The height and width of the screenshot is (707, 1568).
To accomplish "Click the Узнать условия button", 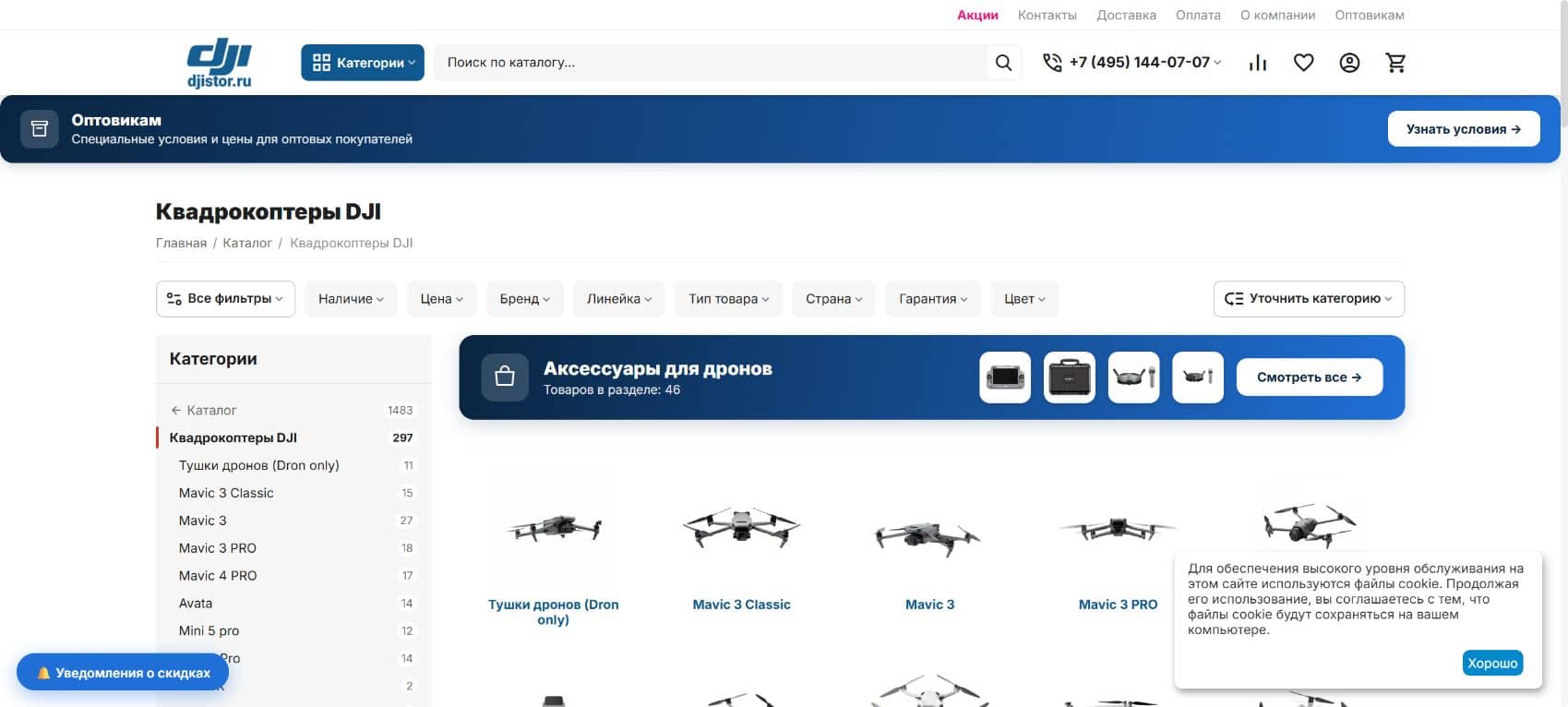I will click(x=1464, y=129).
